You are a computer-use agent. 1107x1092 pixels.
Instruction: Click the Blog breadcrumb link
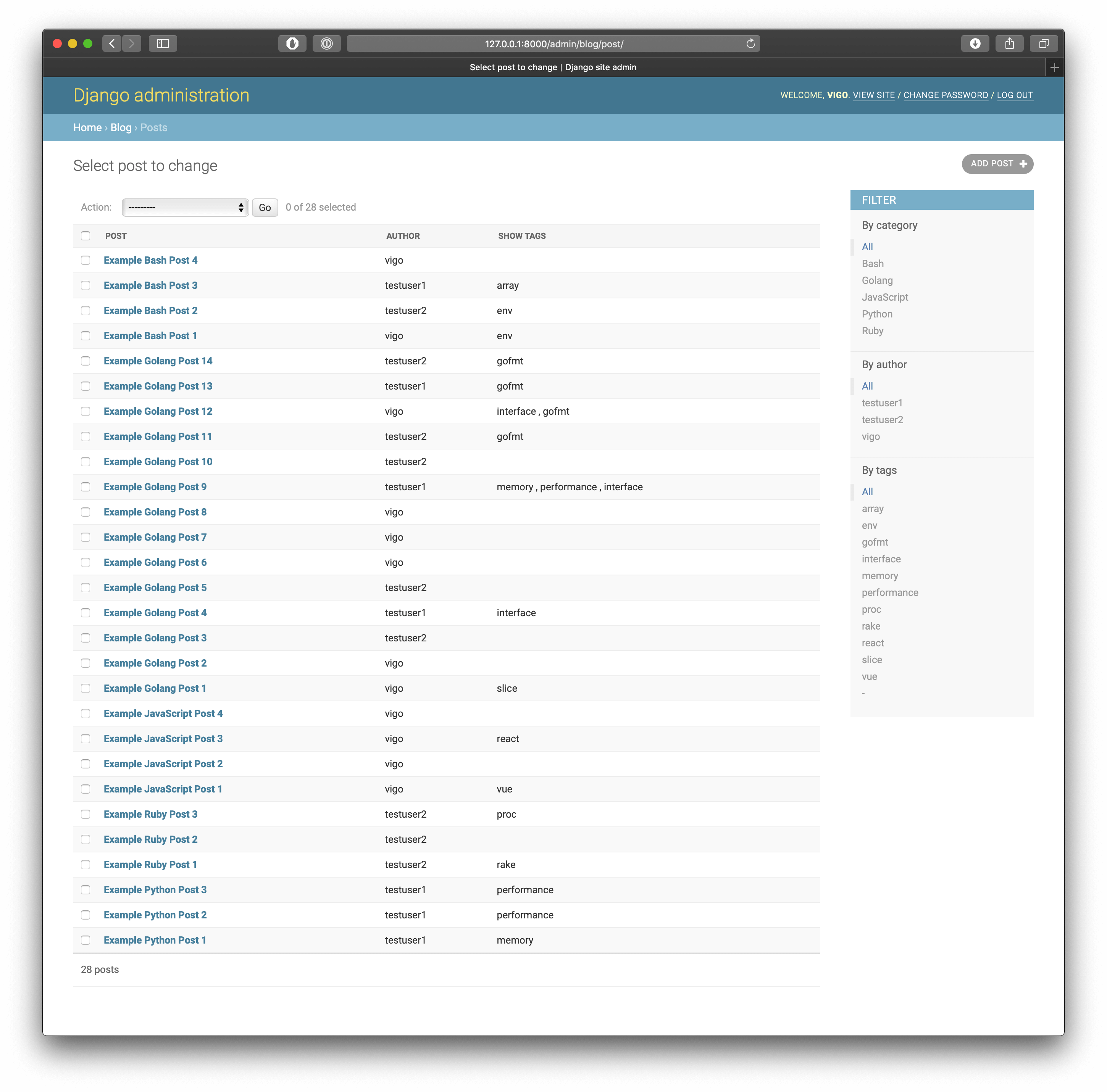coord(120,127)
